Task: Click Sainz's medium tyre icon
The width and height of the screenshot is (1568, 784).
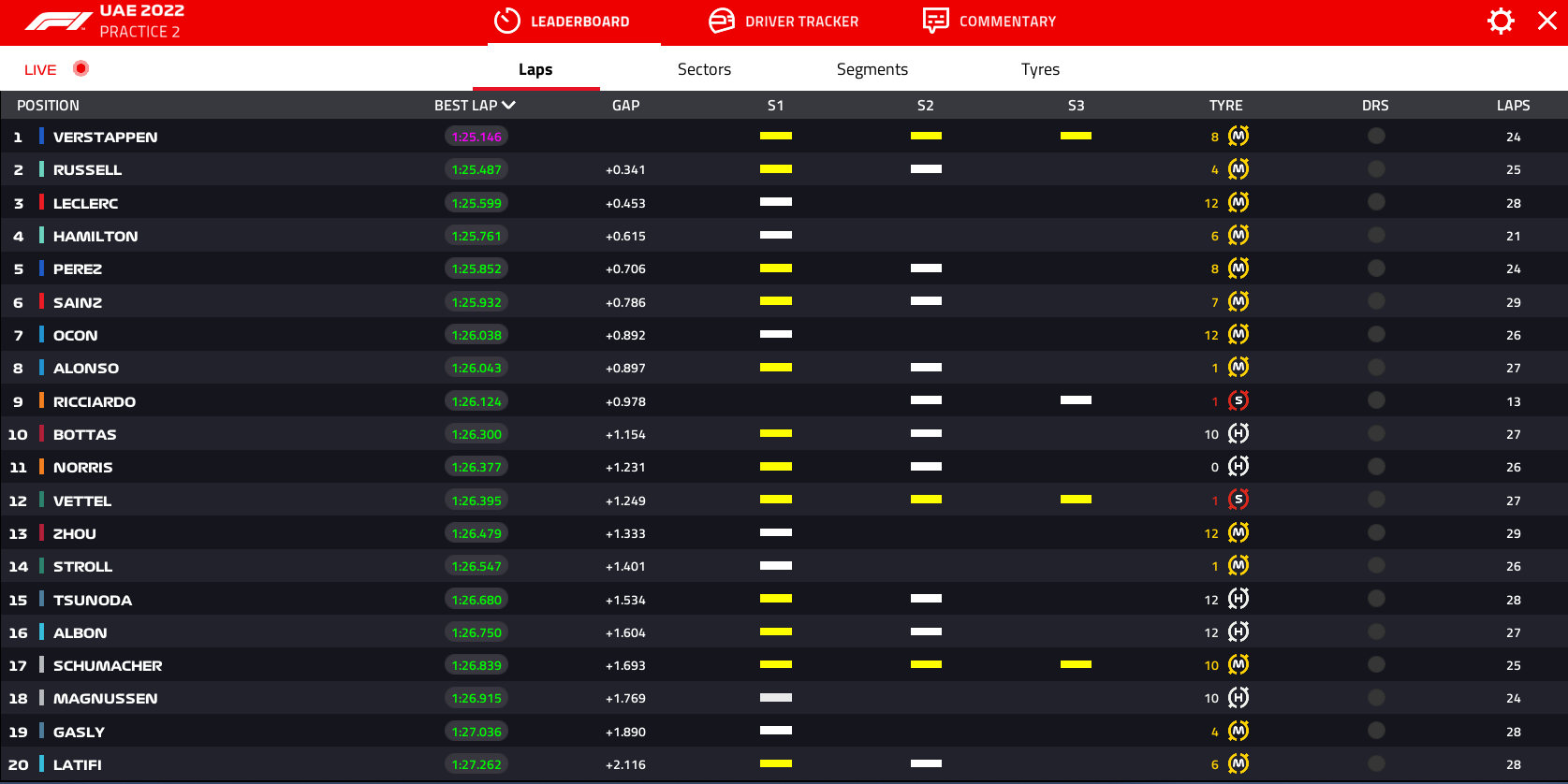Action: coord(1238,301)
